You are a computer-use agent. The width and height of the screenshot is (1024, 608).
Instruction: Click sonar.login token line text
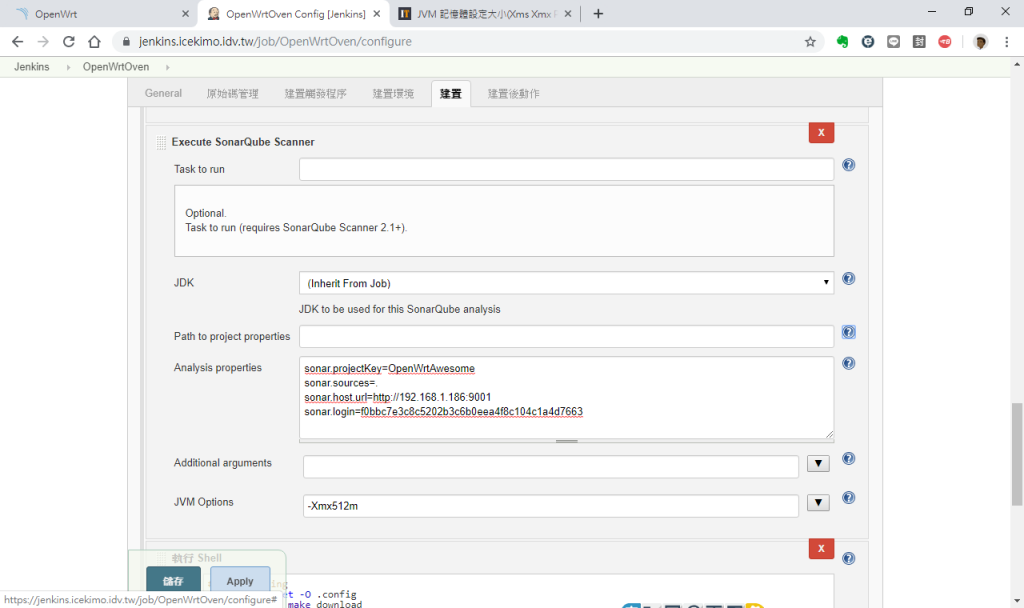pyautogui.click(x=443, y=411)
